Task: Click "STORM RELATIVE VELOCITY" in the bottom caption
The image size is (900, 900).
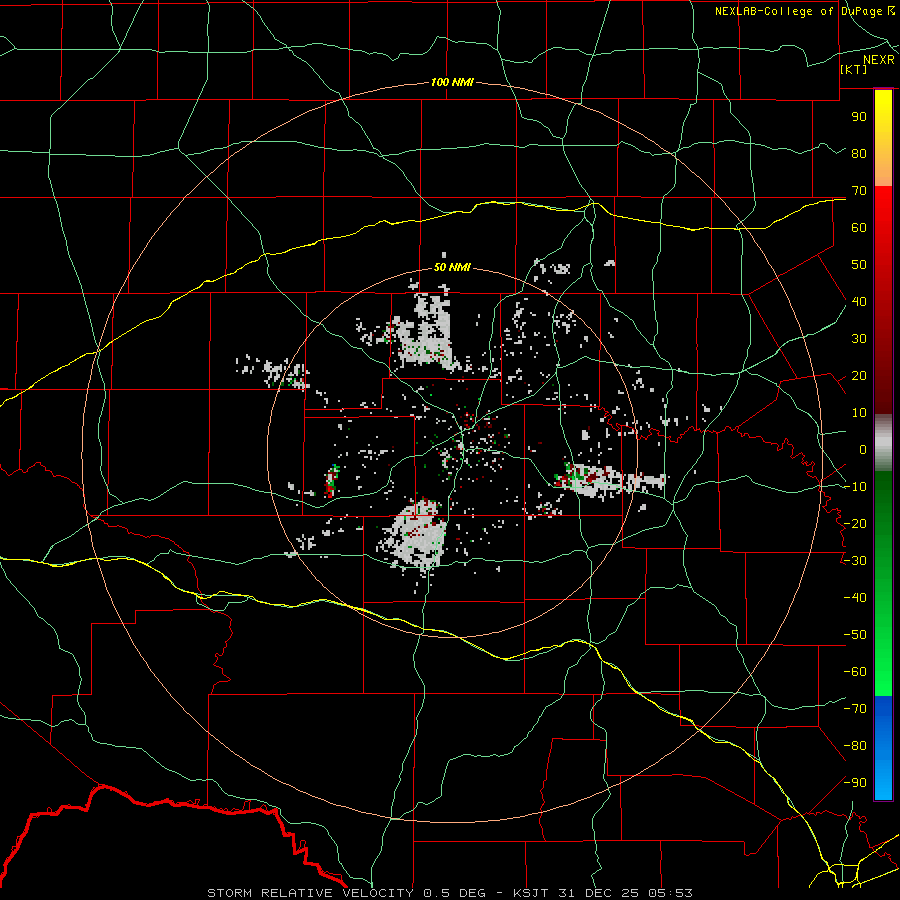Action: tap(310, 893)
